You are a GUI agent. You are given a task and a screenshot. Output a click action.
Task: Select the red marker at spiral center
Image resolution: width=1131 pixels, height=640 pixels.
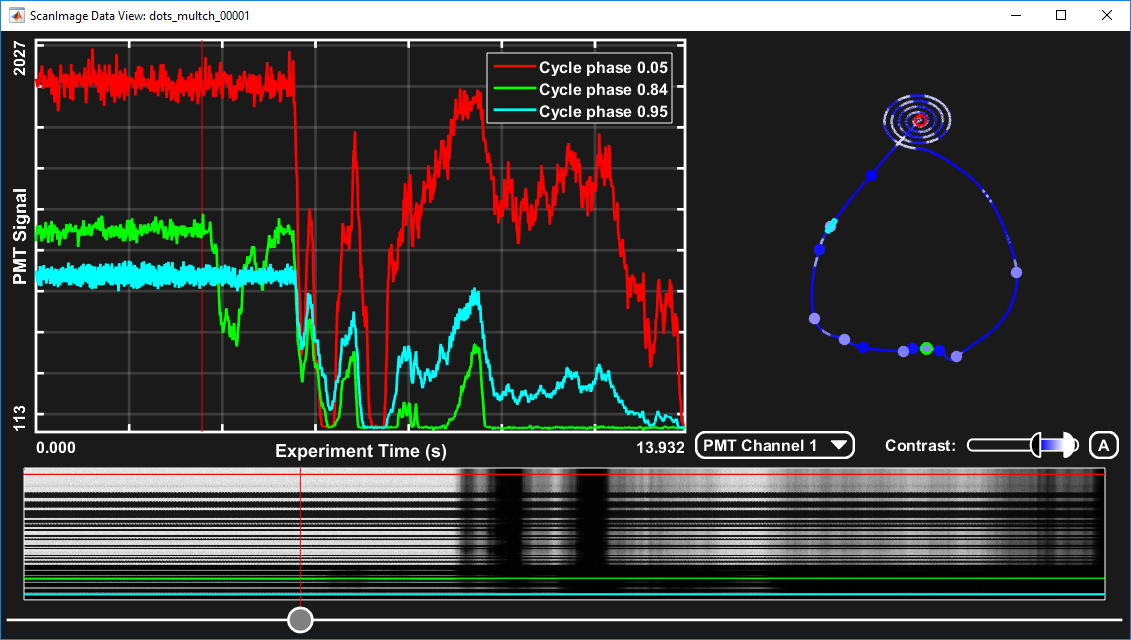click(921, 120)
